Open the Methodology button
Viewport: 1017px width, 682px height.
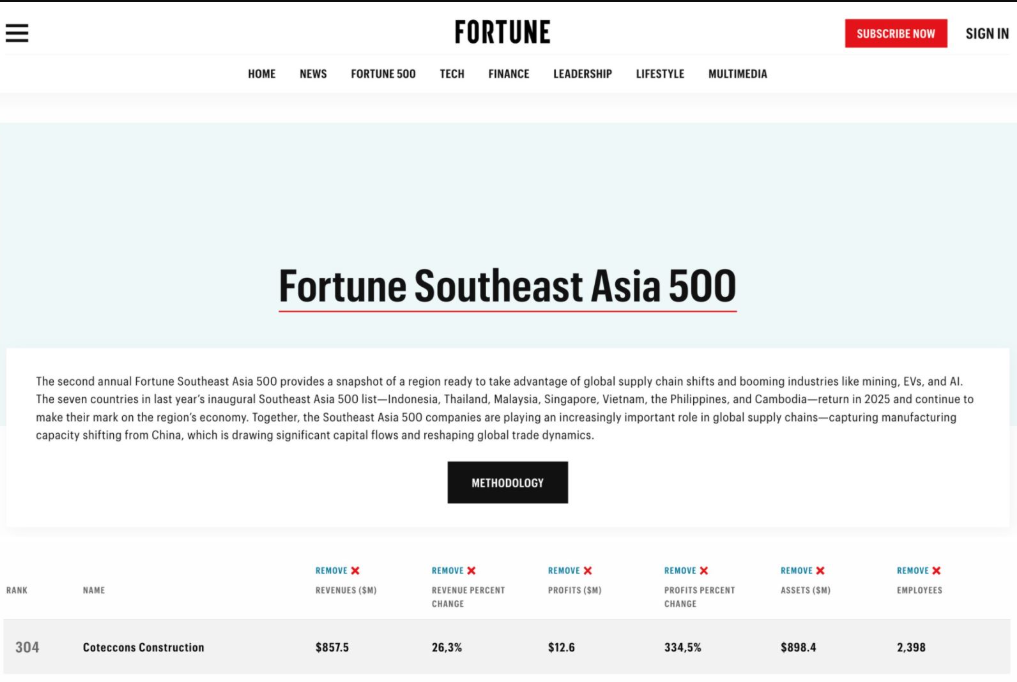(508, 483)
